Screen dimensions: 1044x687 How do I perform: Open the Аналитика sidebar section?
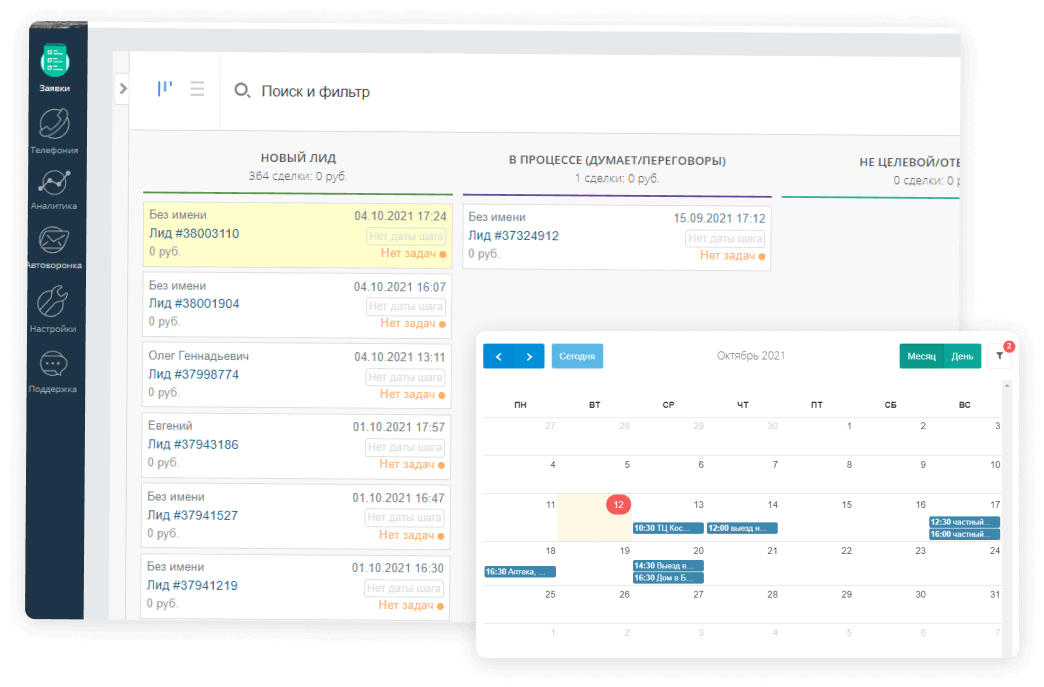(x=54, y=190)
